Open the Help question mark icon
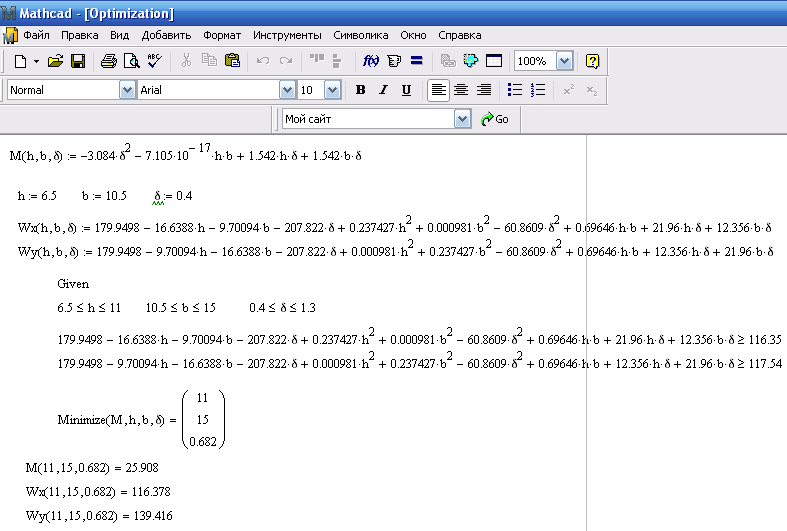Screen dimensions: 787x531 [592, 61]
